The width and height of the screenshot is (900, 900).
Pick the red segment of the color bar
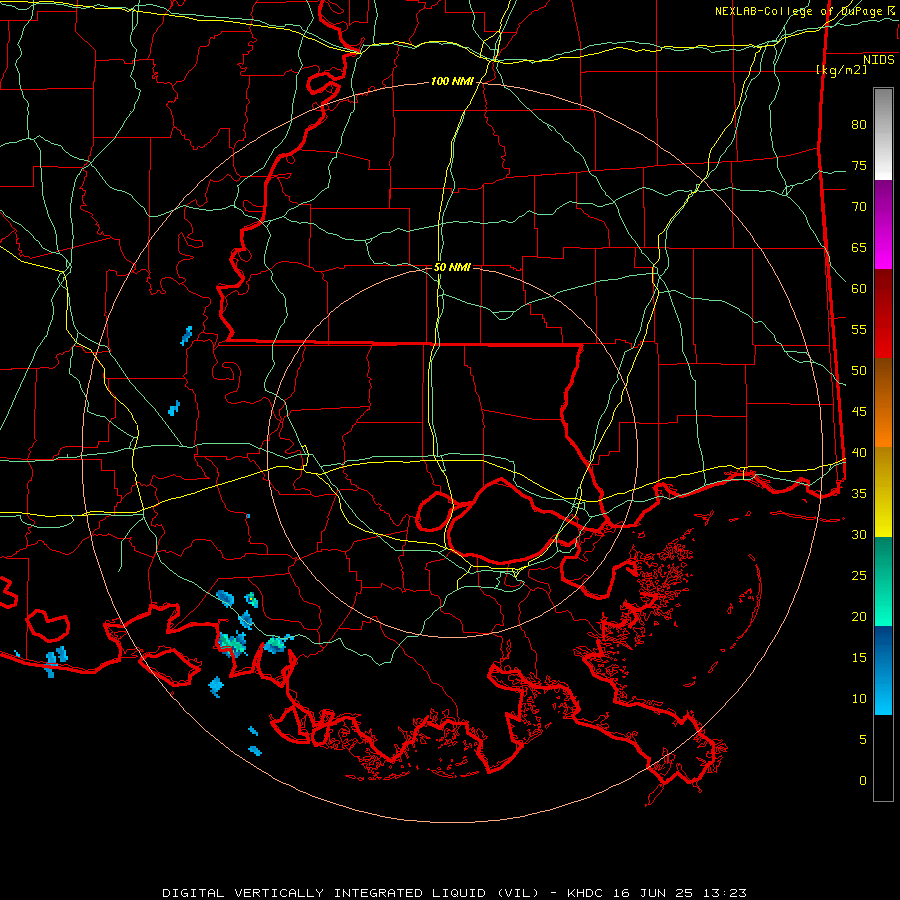click(883, 314)
